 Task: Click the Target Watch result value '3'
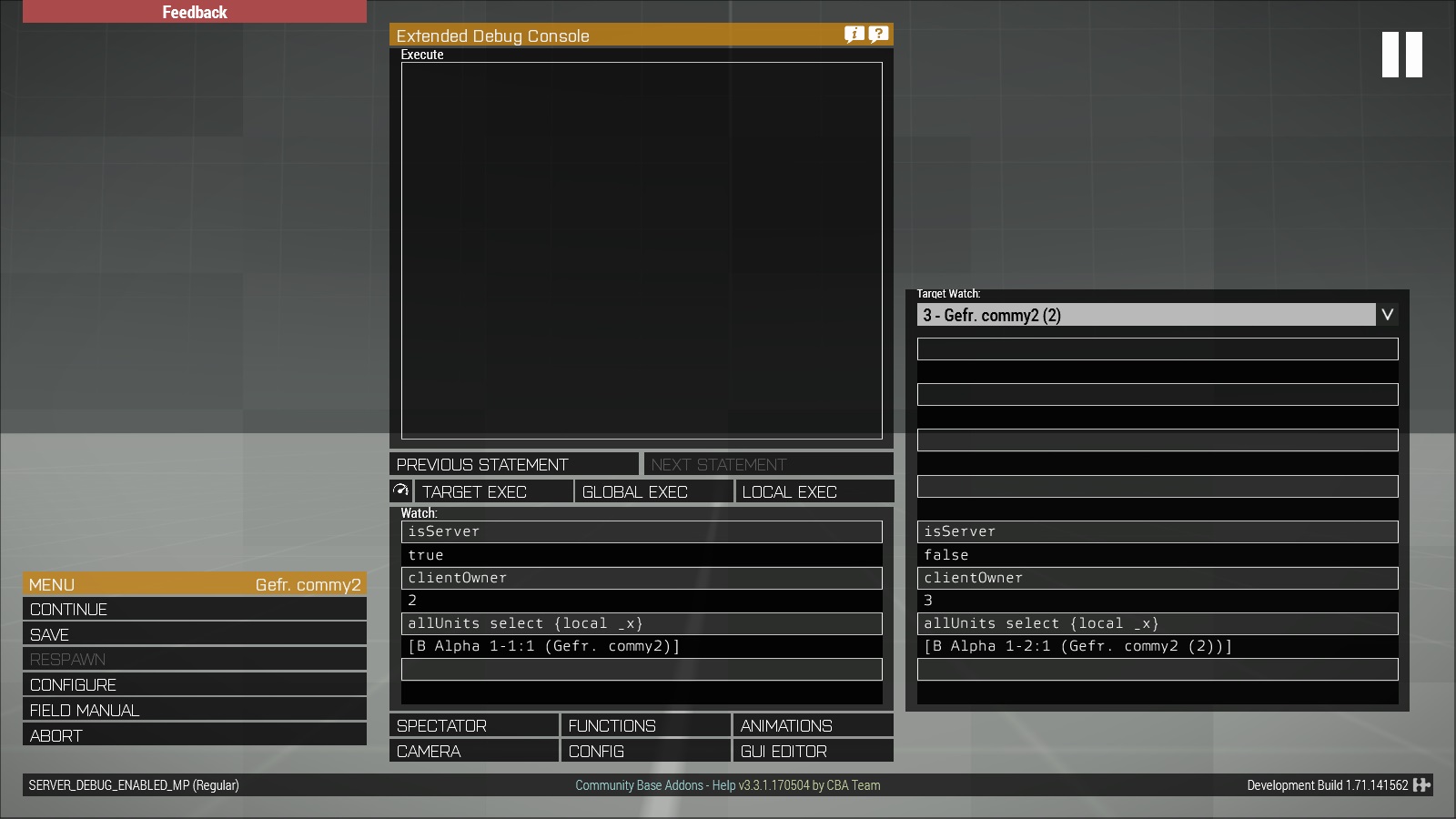click(x=1158, y=601)
